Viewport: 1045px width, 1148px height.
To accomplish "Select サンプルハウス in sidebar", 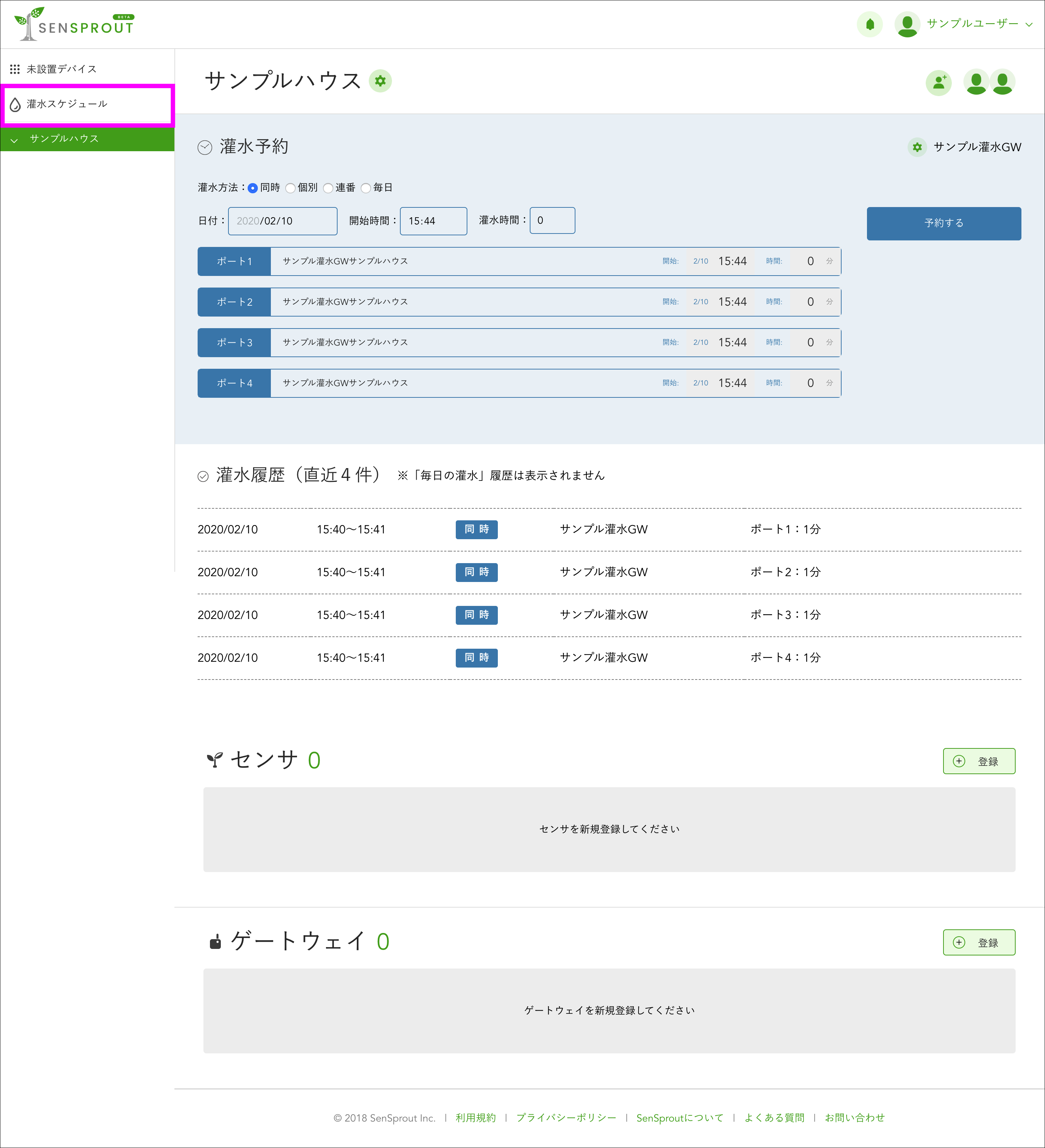I will pos(87,139).
